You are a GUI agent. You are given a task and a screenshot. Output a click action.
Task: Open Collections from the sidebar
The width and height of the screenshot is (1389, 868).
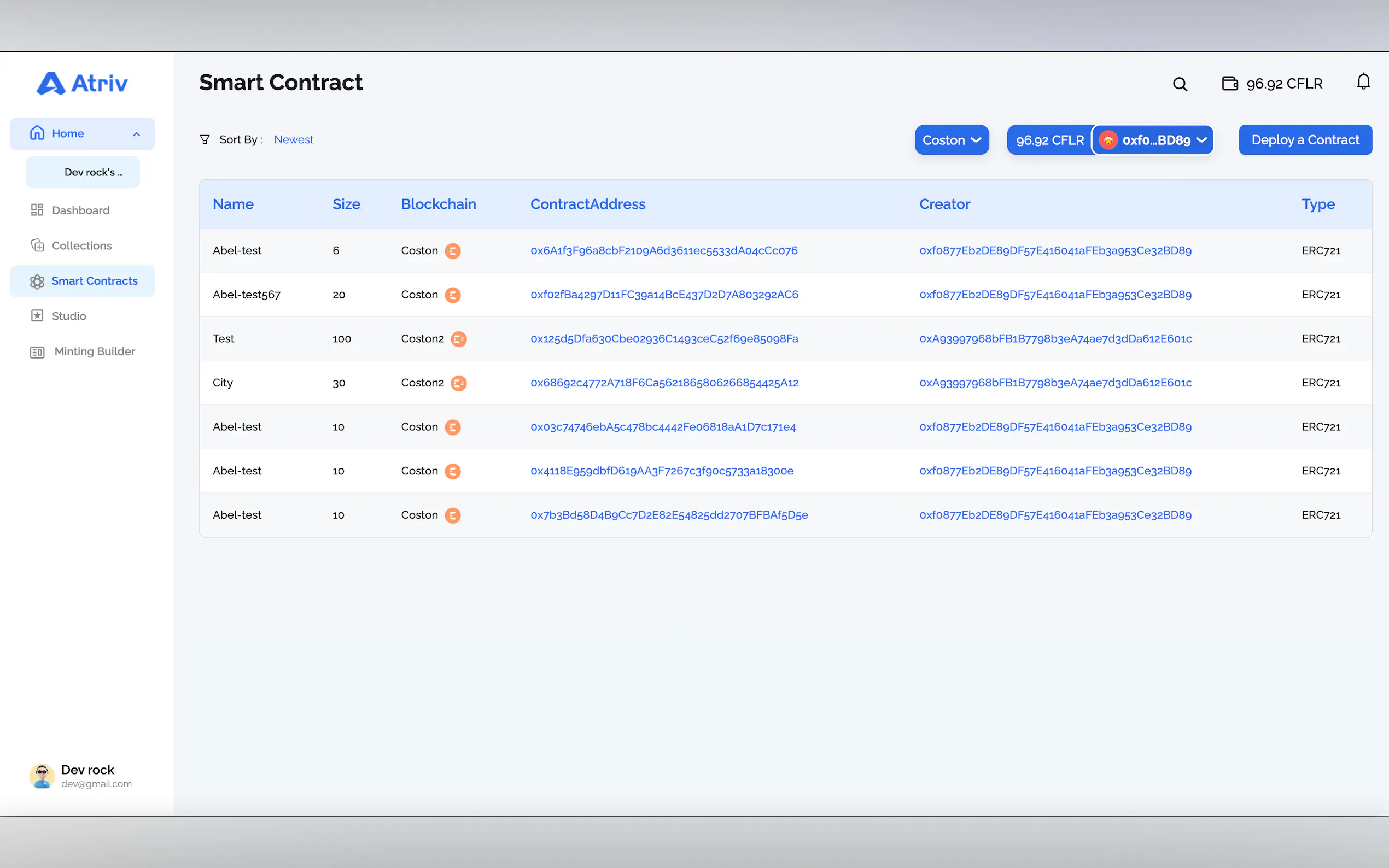(x=81, y=246)
